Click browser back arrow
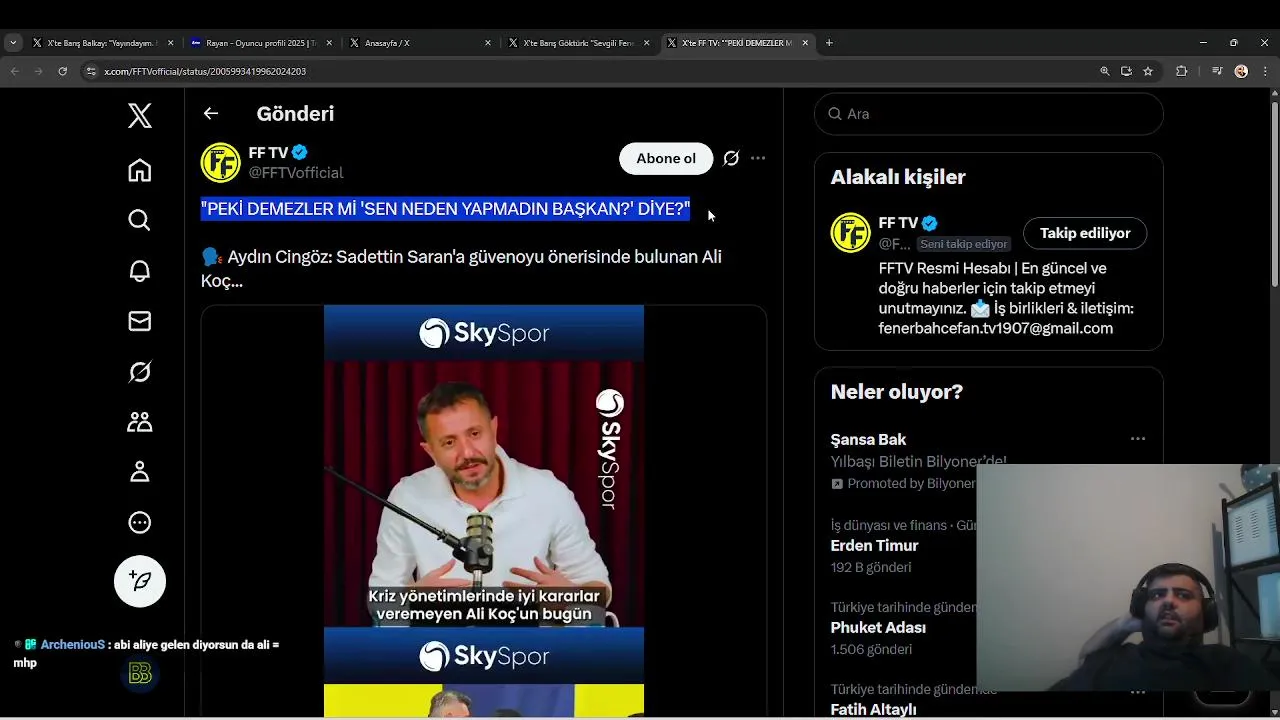Viewport: 1280px width, 720px height. tap(14, 71)
